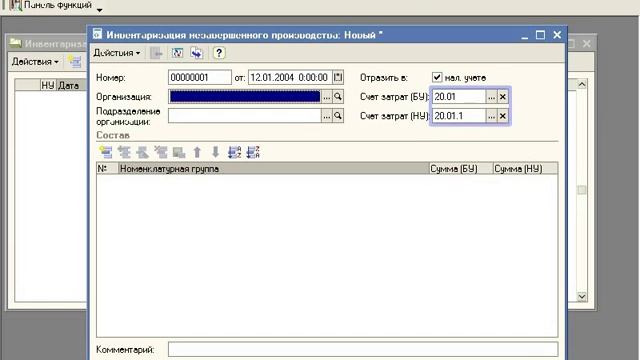Clear the Счет затрат (БУ) value
640x360 pixels.
click(502, 97)
